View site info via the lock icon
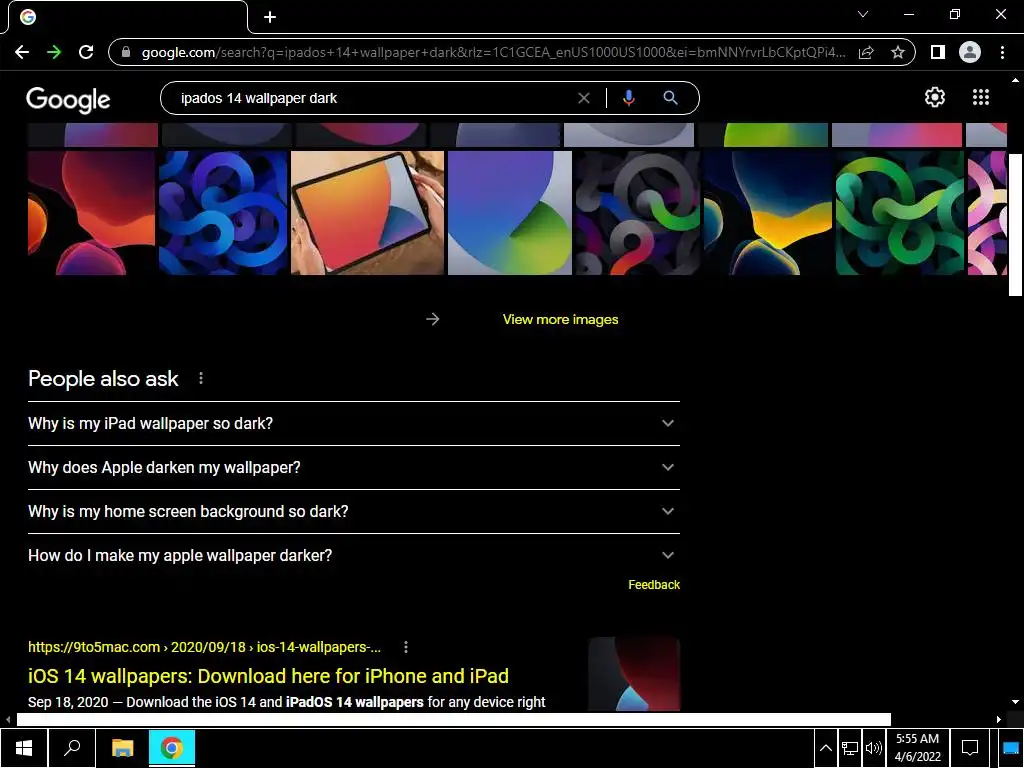1024x768 pixels. [x=127, y=52]
